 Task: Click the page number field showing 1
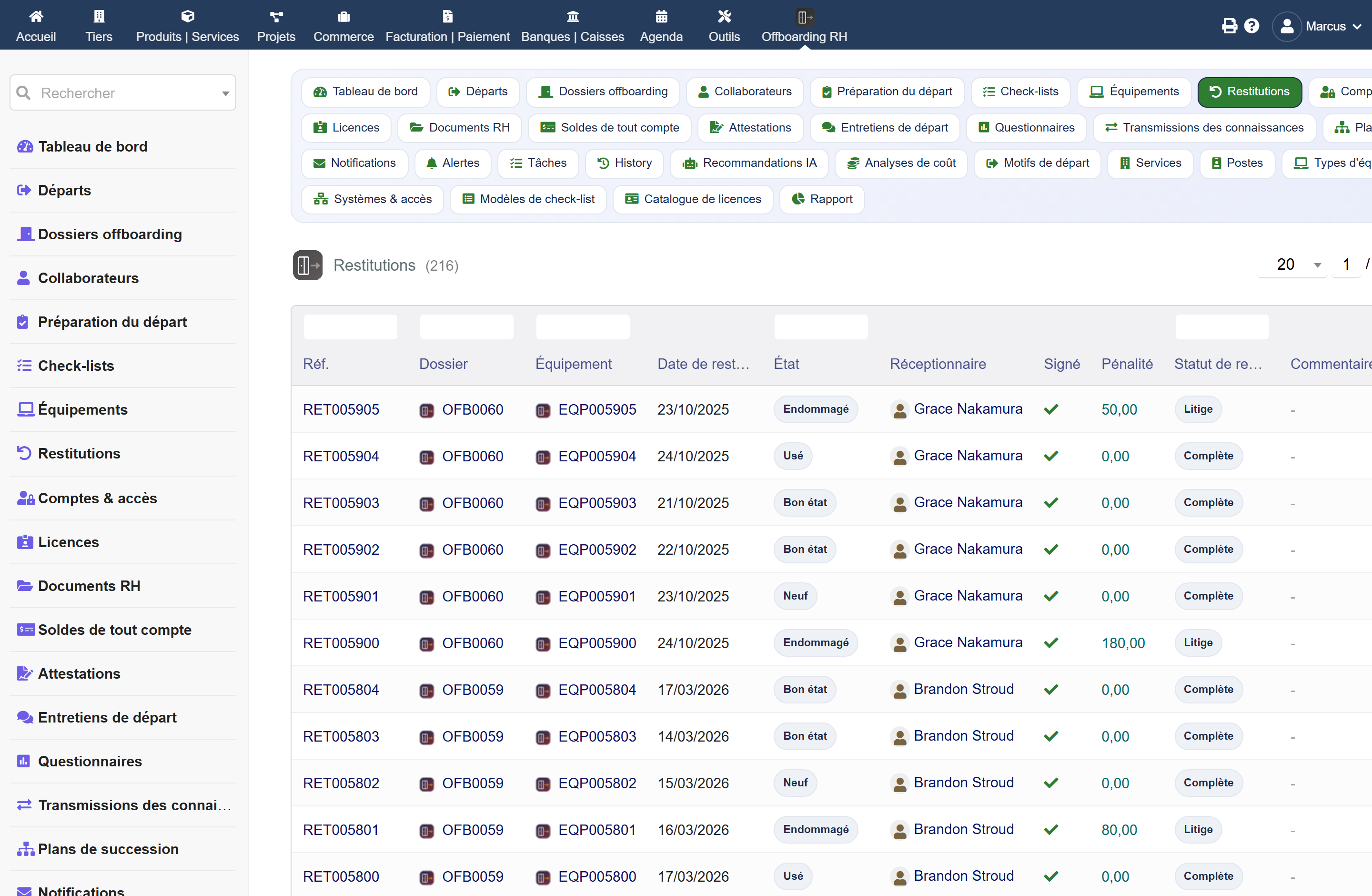(x=1346, y=265)
